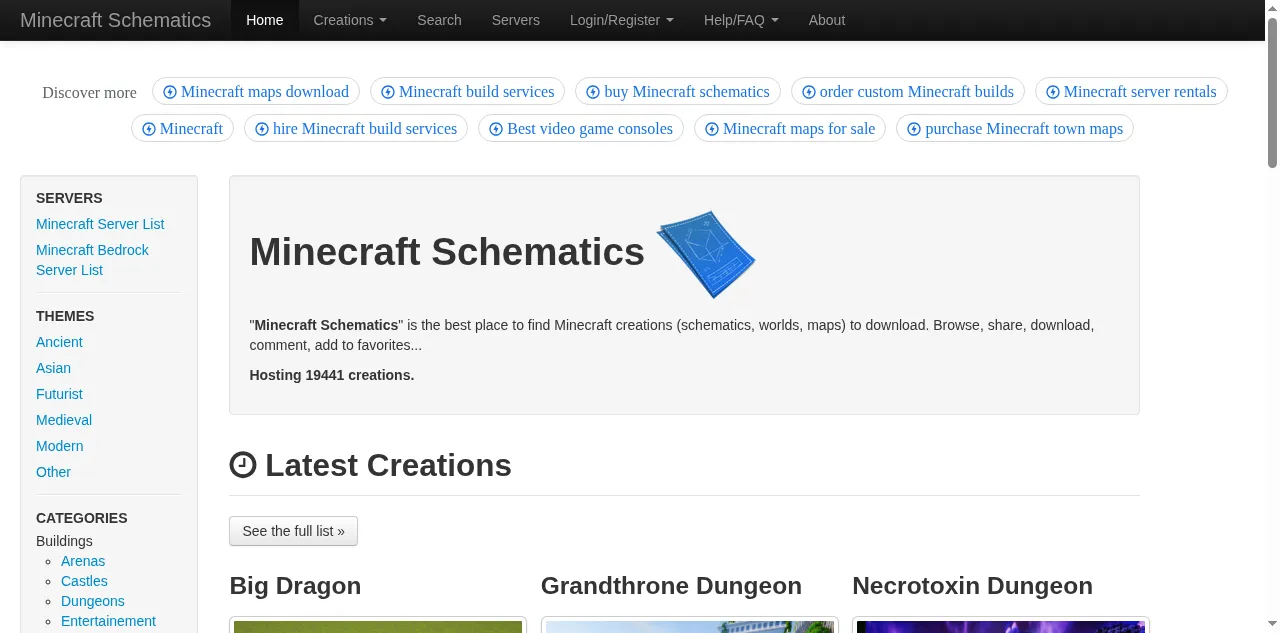The image size is (1280, 633).
Task: Open the Minecraft build services suggestion
Action: (467, 92)
